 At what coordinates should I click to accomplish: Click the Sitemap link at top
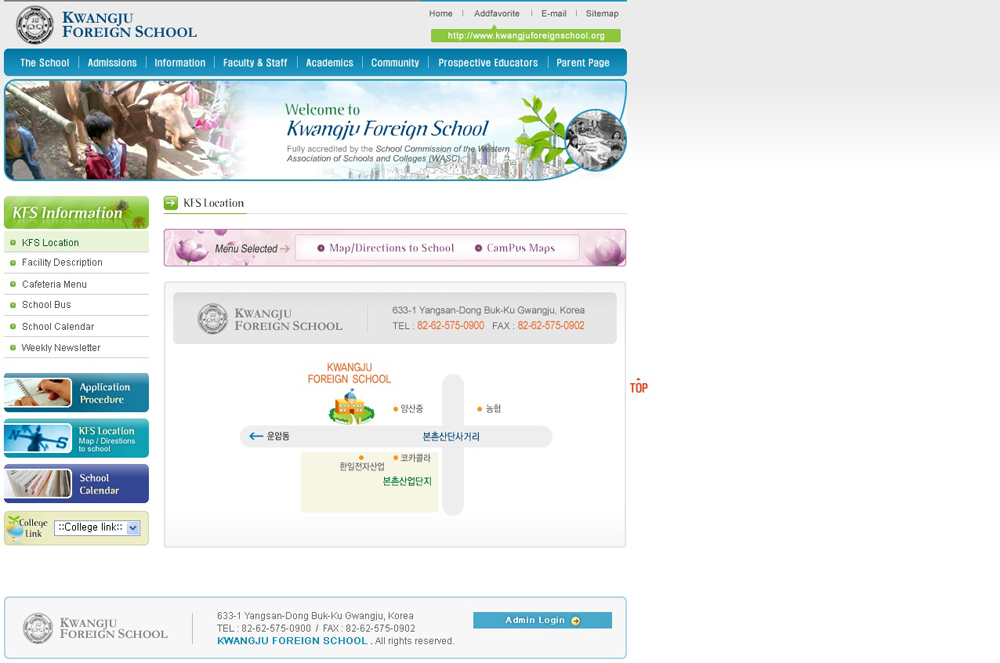tap(602, 14)
